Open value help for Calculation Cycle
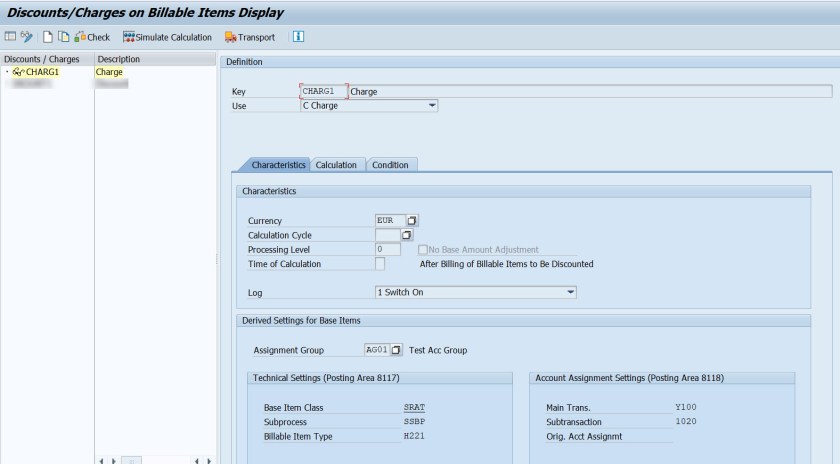 pyautogui.click(x=407, y=235)
